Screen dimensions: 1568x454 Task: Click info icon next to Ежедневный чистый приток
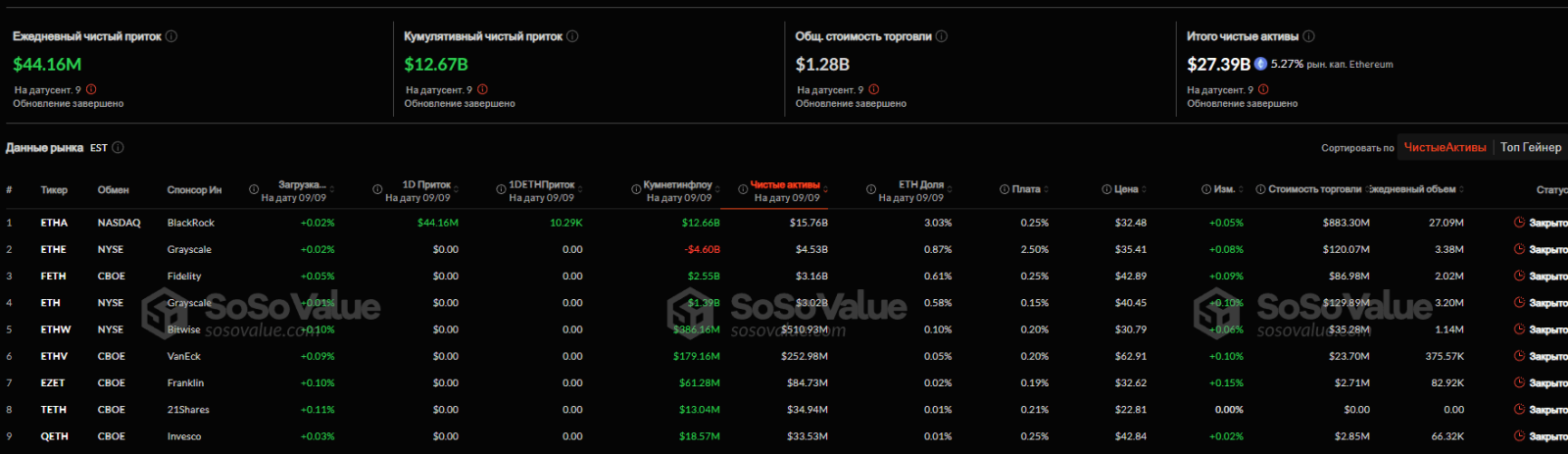tap(171, 36)
